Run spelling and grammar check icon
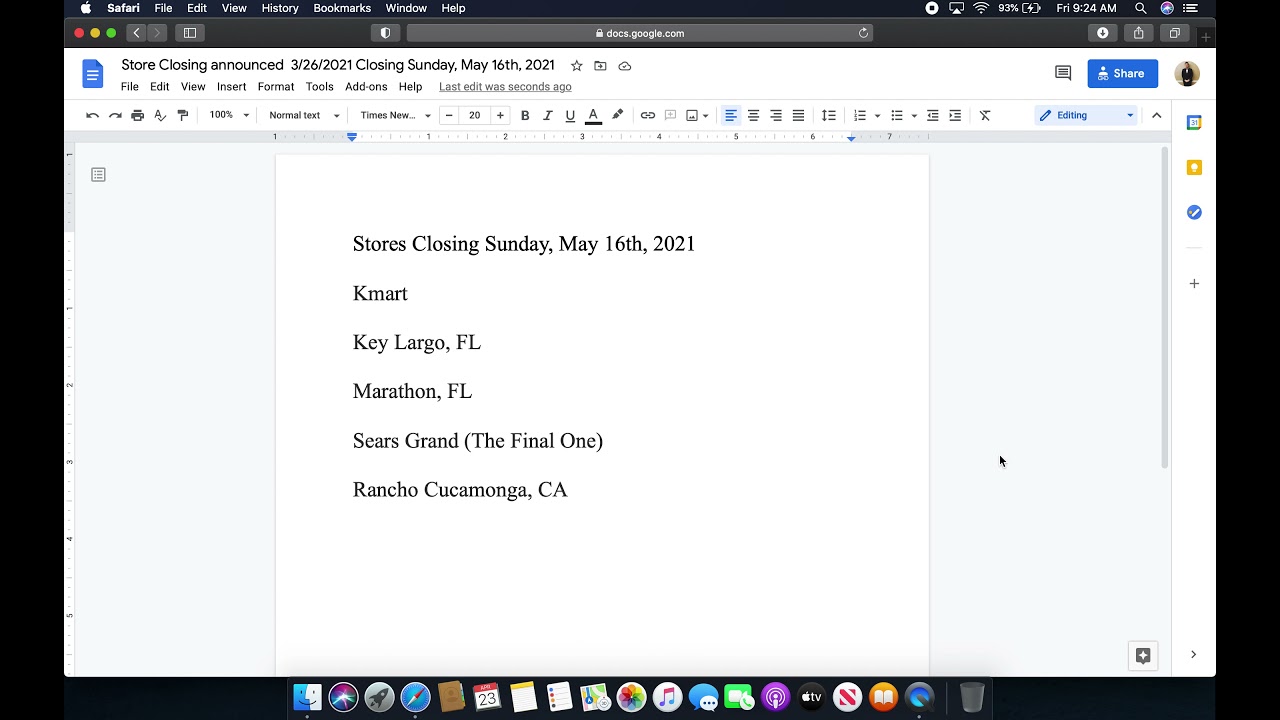Viewport: 1280px width, 720px height. point(160,115)
